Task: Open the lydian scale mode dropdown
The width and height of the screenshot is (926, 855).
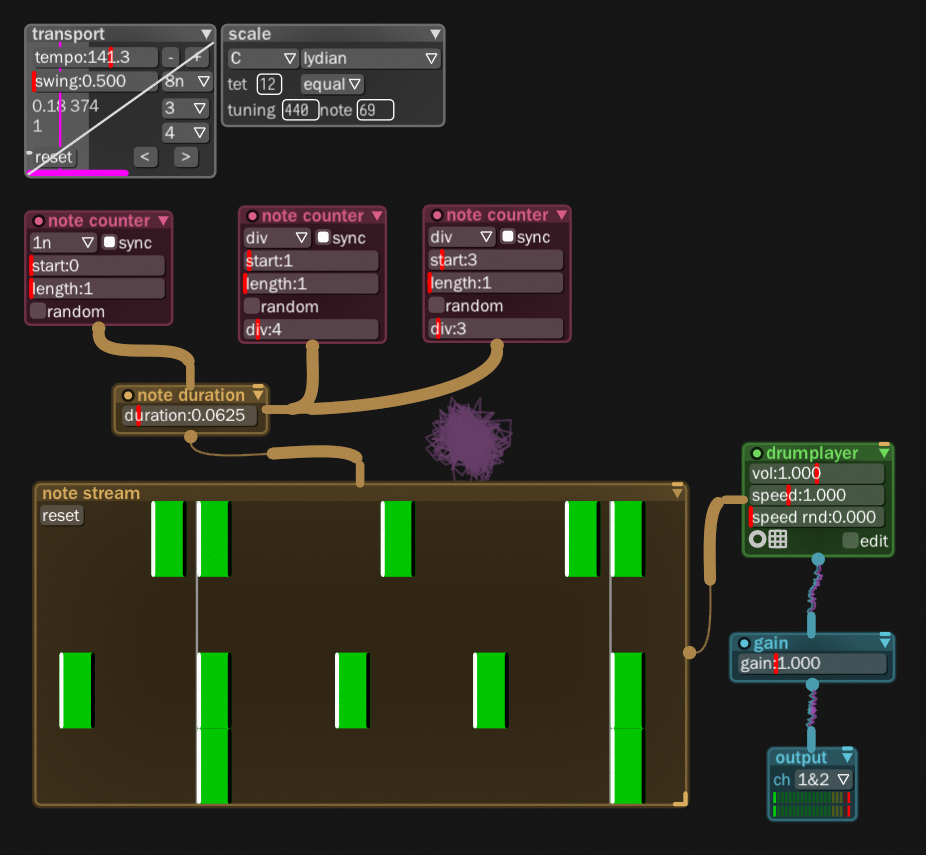Action: pyautogui.click(x=431, y=58)
